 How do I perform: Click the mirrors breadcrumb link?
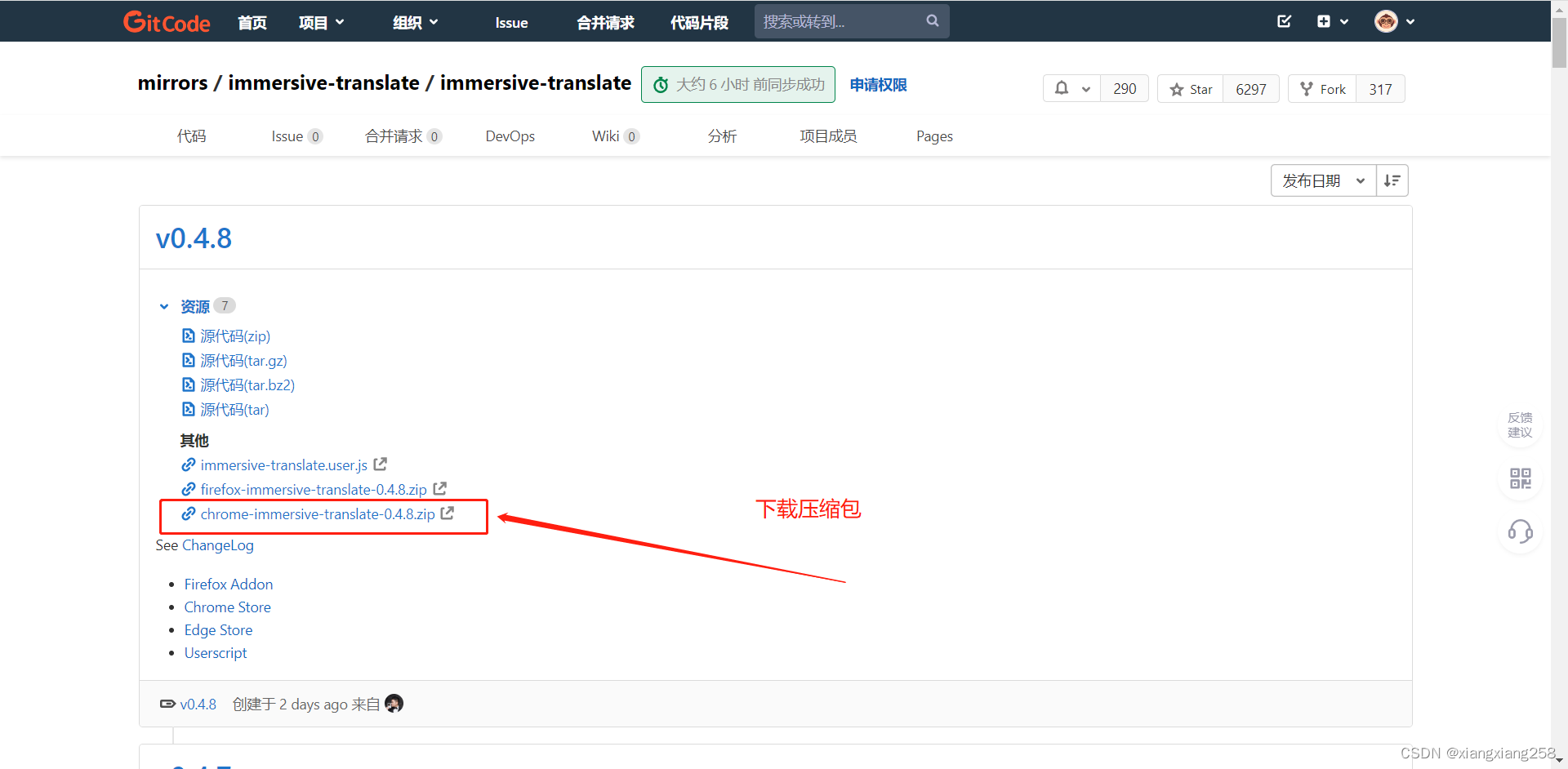[172, 83]
